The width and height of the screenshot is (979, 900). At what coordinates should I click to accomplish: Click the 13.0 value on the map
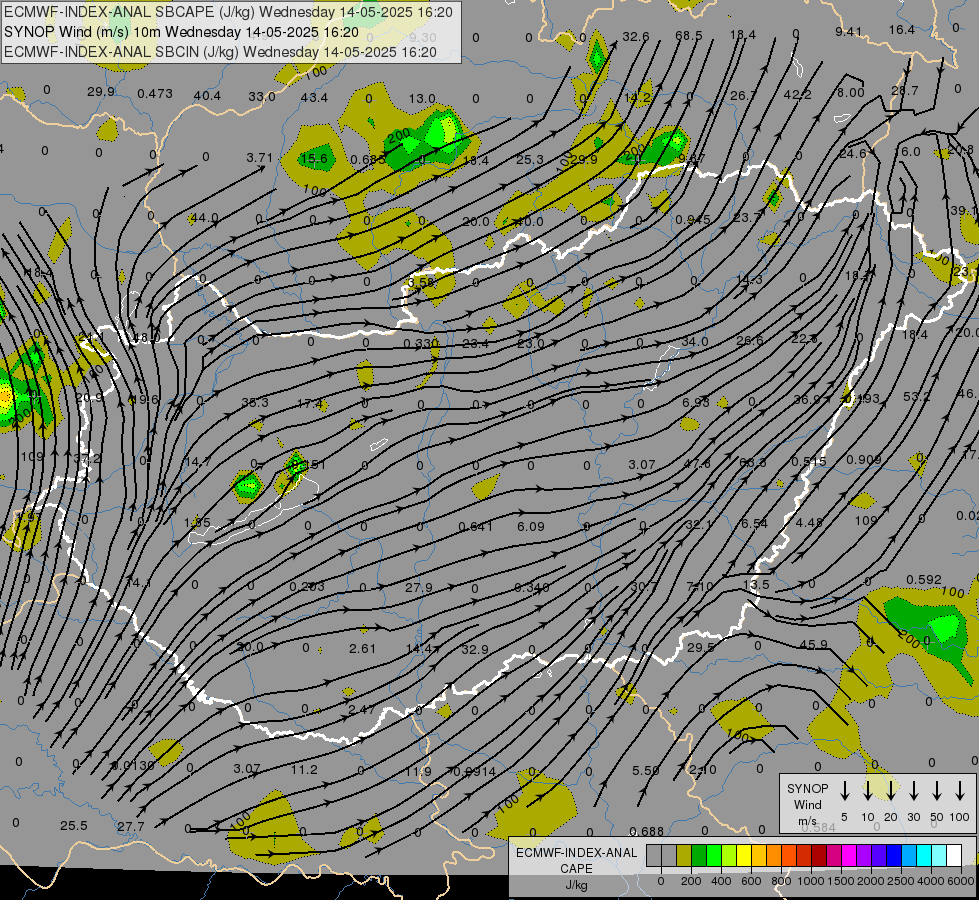[x=422, y=99]
